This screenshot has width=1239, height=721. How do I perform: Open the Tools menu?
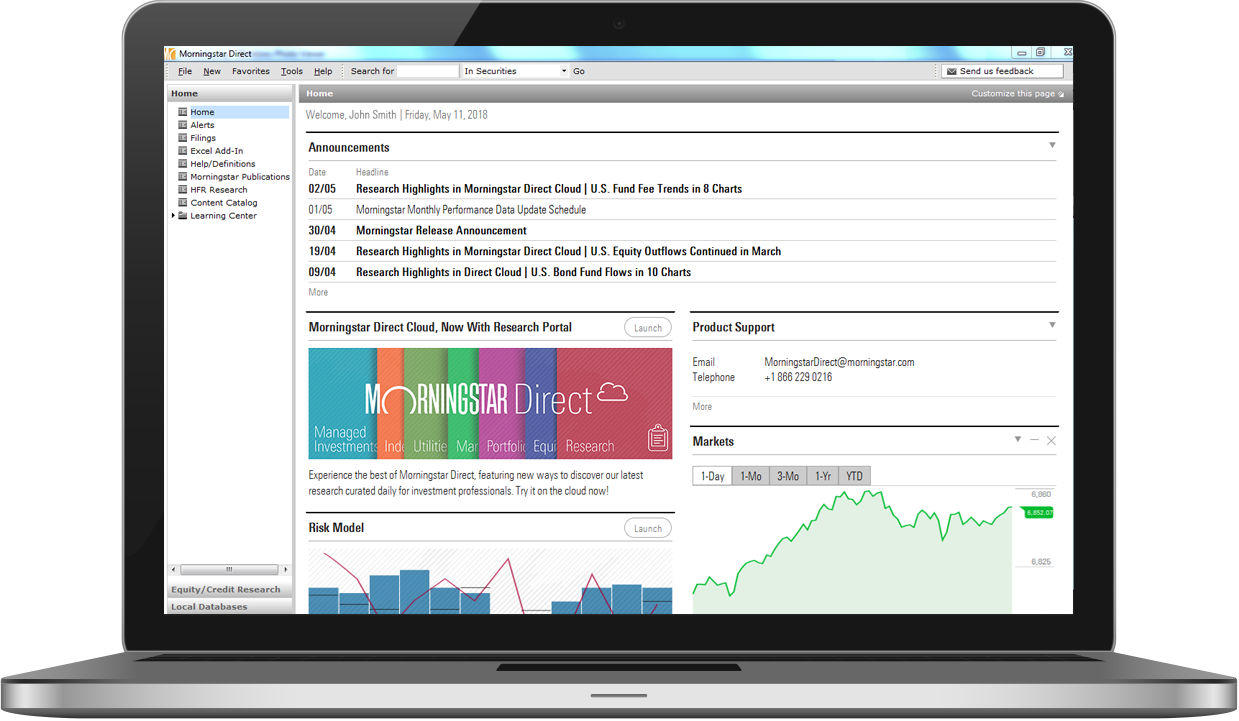pyautogui.click(x=291, y=72)
